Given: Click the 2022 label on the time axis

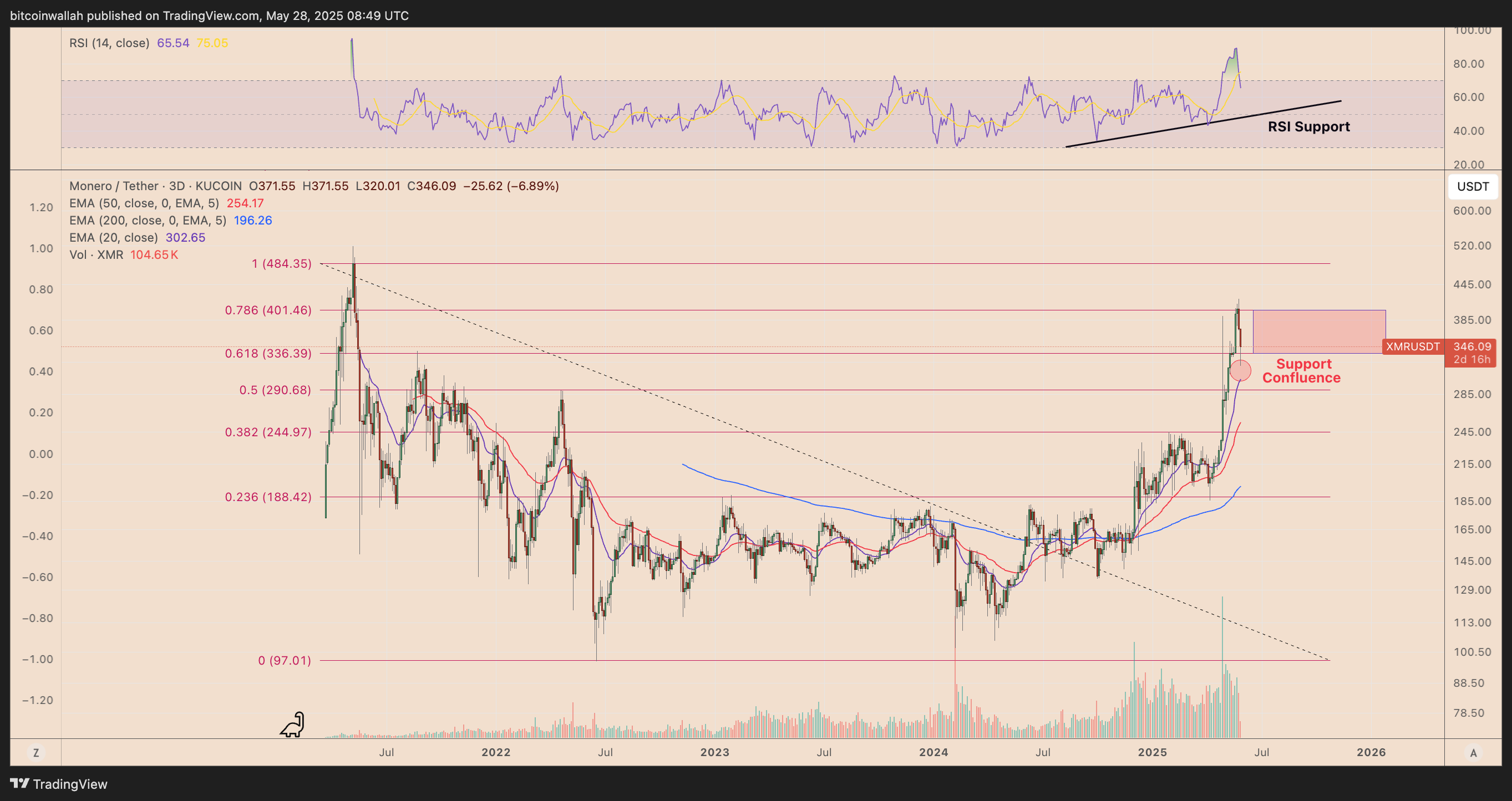Looking at the screenshot, I should 496,752.
